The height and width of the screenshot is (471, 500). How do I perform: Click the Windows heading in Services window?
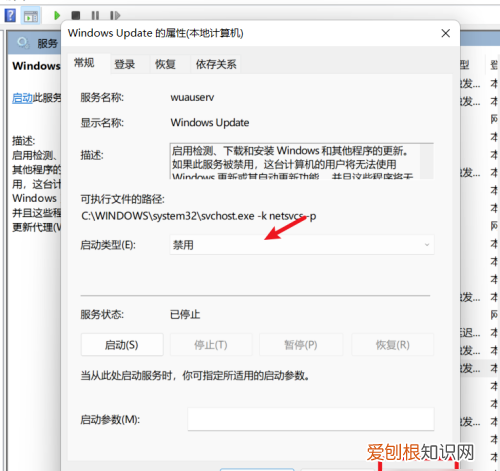(x=36, y=66)
